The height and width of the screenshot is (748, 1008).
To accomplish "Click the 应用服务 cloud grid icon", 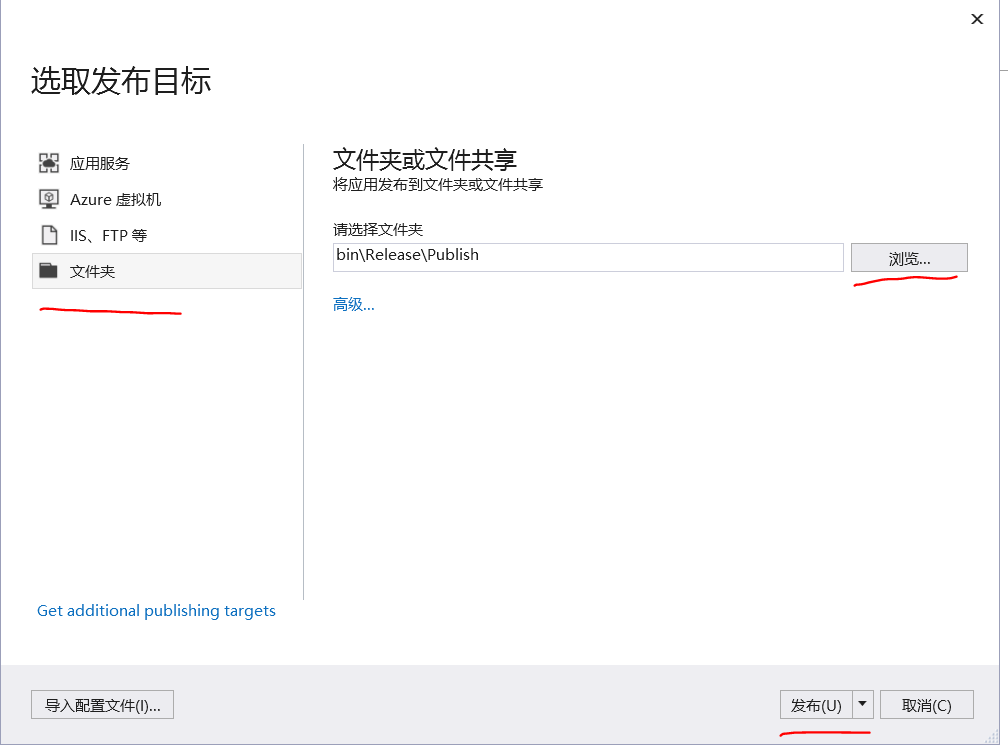I will click(x=48, y=162).
